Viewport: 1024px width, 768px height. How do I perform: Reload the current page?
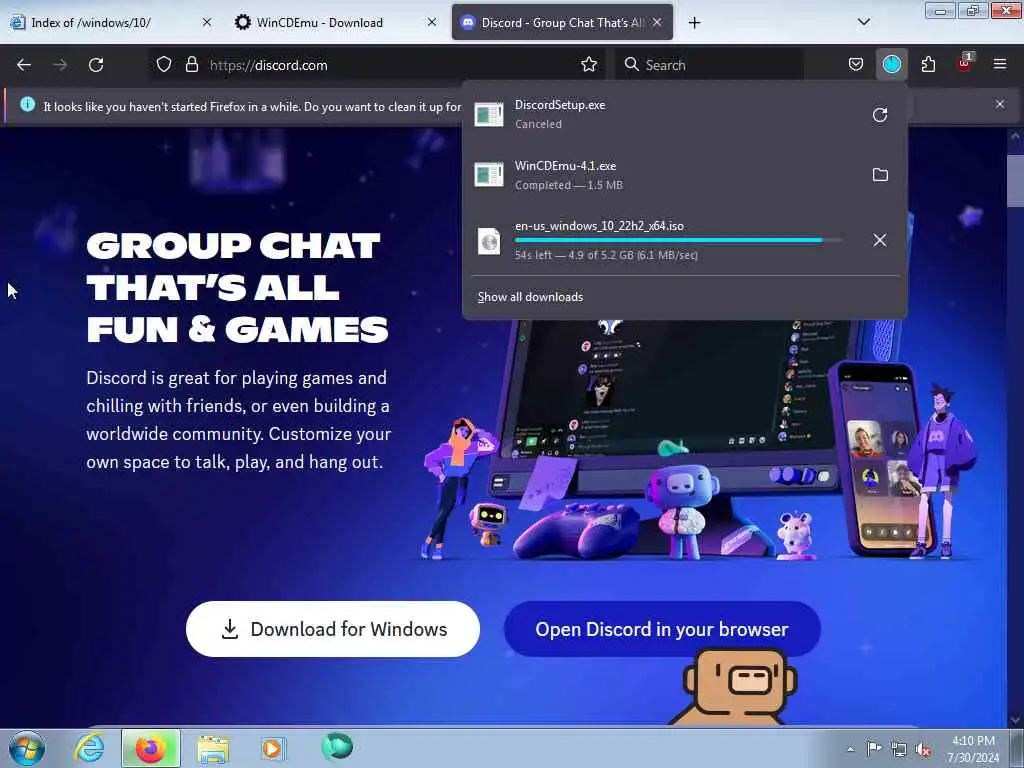(x=96, y=65)
